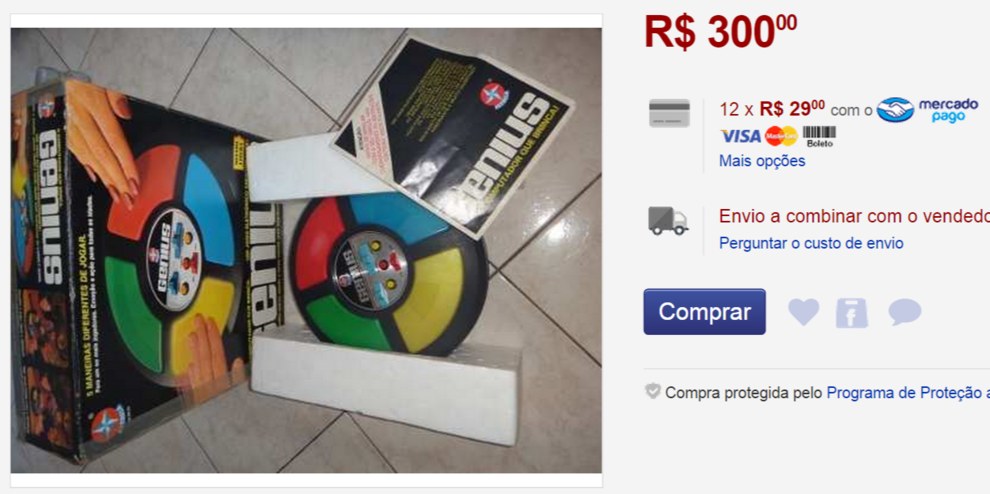Click the Genius instruction leaflet in photo
This screenshot has width=990, height=494.
point(453,133)
